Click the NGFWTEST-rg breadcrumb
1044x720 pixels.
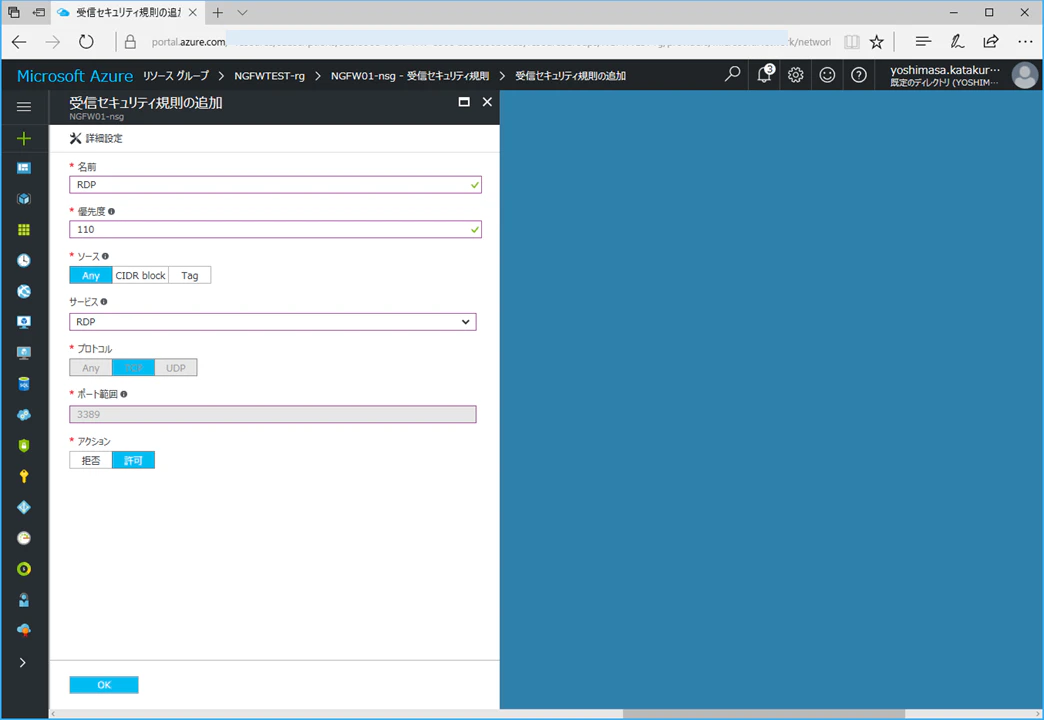pos(270,76)
